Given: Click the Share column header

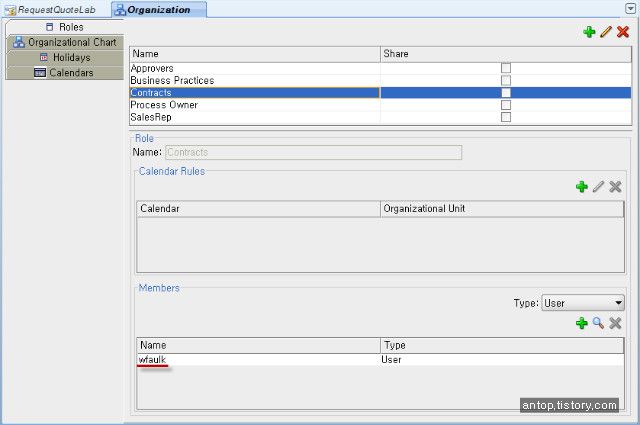Looking at the screenshot, I should pyautogui.click(x=506, y=54).
